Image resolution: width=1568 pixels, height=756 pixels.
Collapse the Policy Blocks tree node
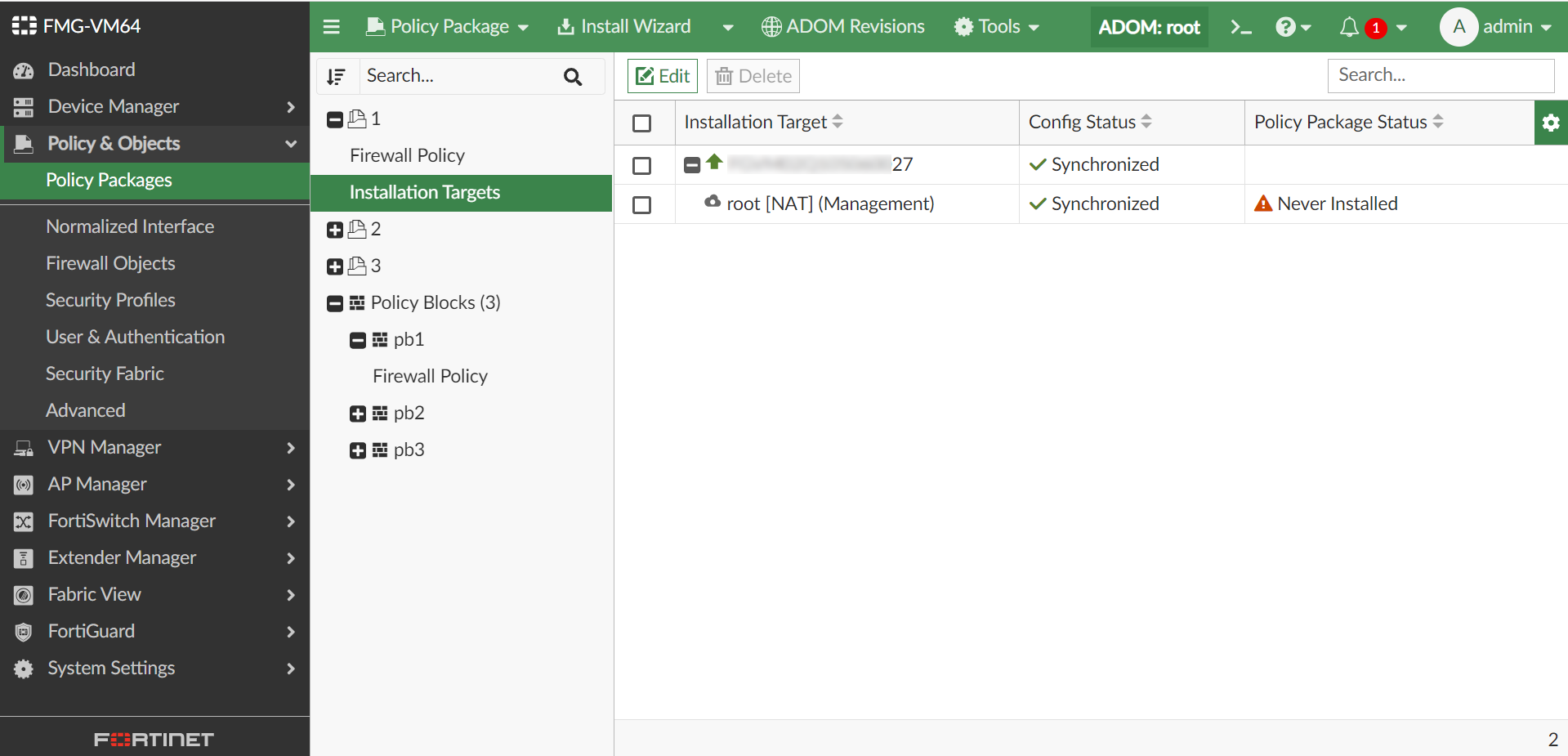(x=334, y=302)
